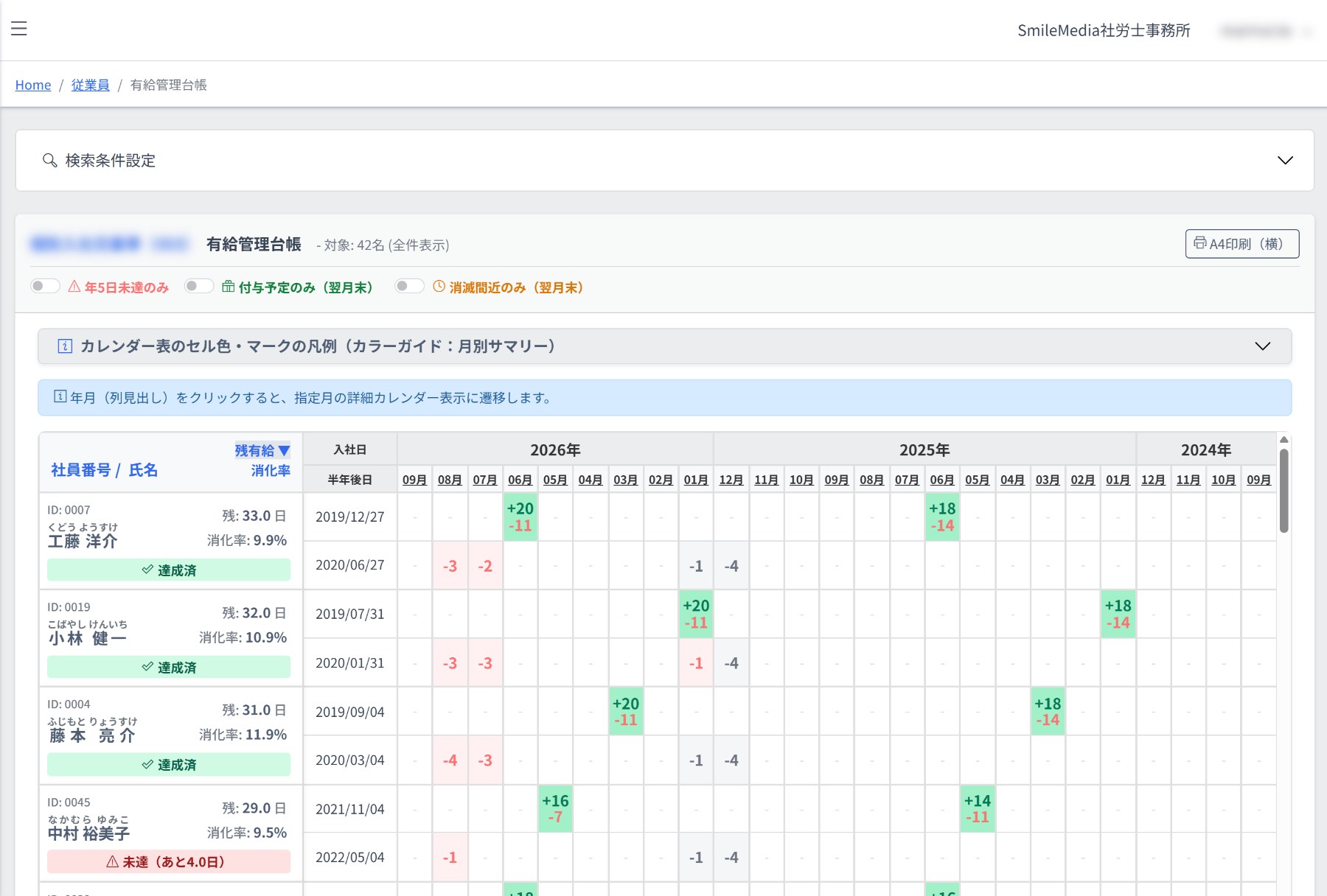Click the vertical scrollbar thumb of the table
Image resolution: width=1327 pixels, height=896 pixels.
click(1284, 490)
